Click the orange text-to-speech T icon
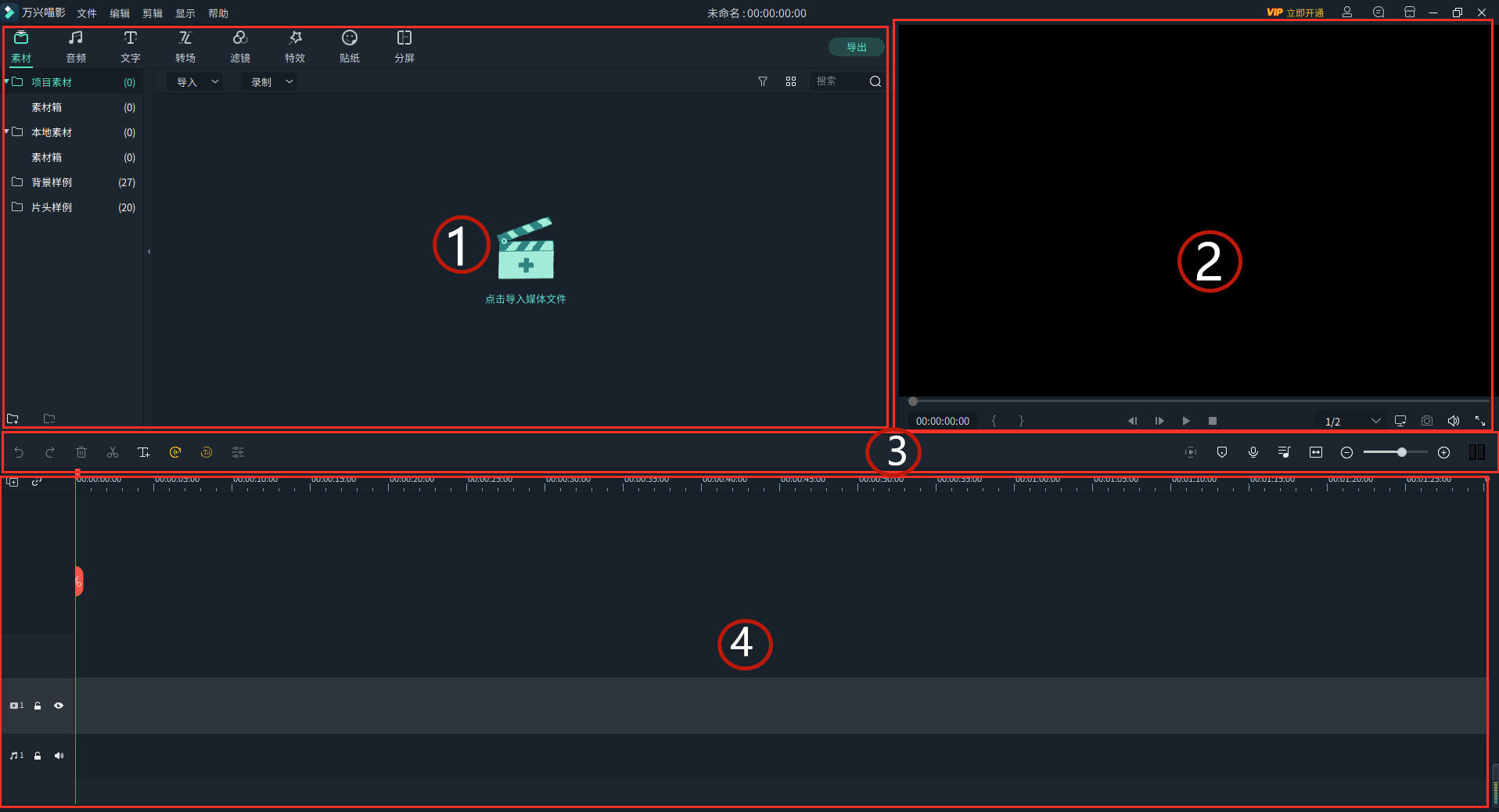 (x=207, y=452)
